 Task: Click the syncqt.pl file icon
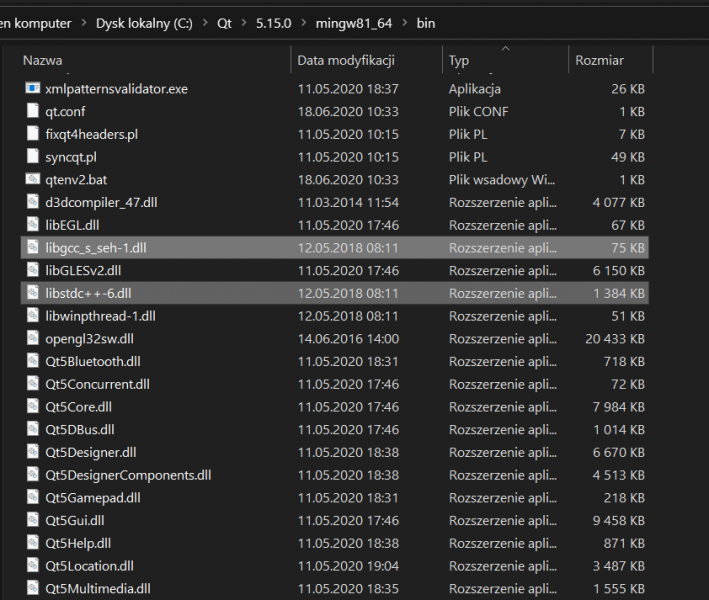(x=33, y=157)
